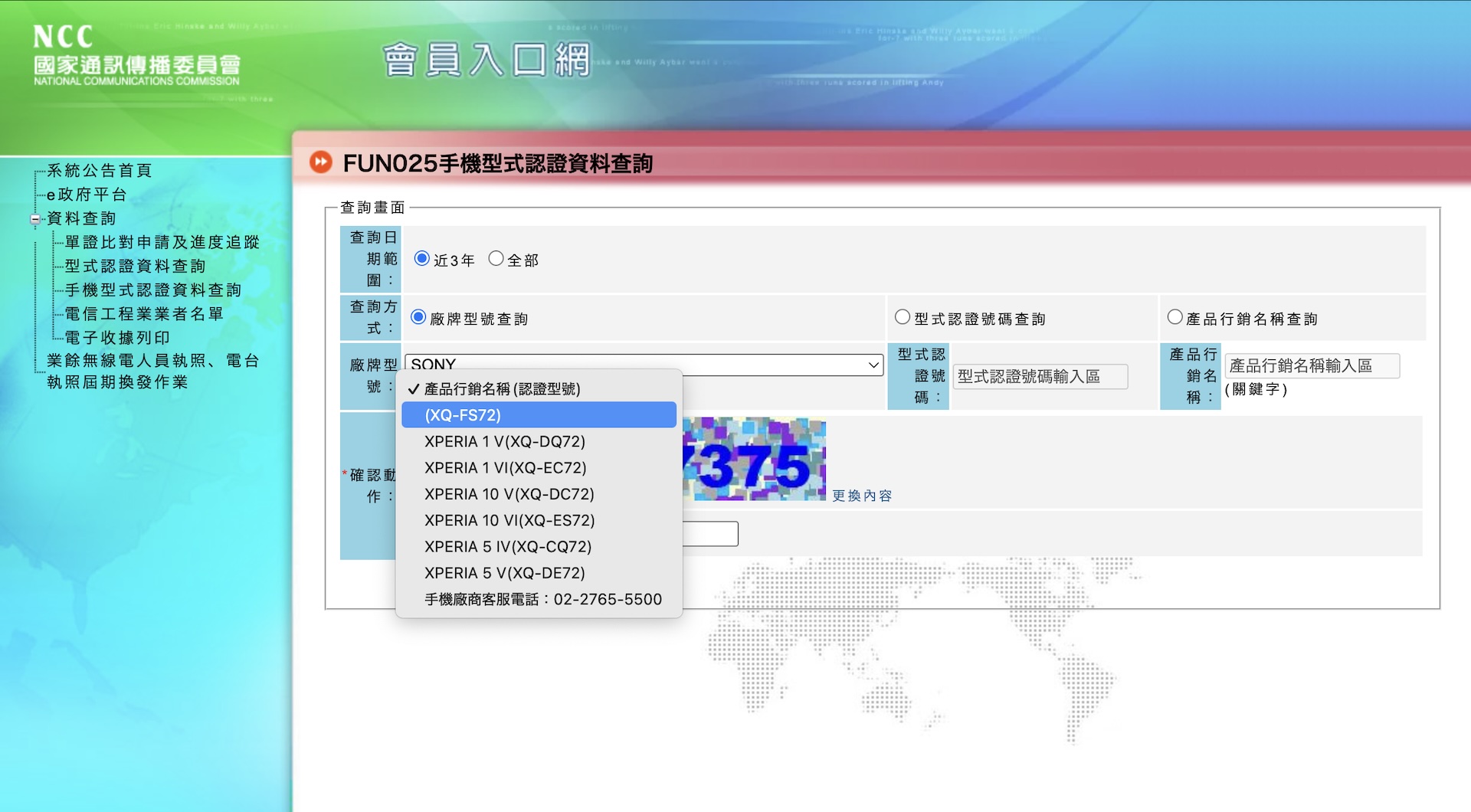The image size is (1471, 812).
Task: Choose 型式認證號碼查詢 query method
Action: coord(903,317)
